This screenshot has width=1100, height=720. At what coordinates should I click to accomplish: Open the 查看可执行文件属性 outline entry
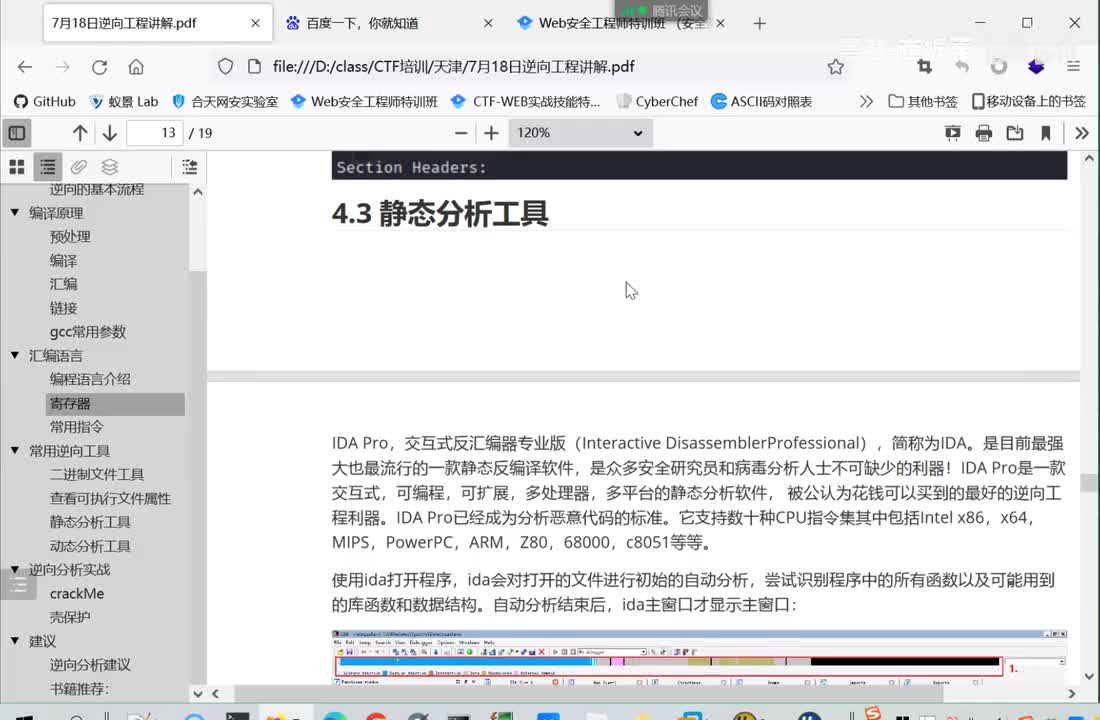pyautogui.click(x=110, y=498)
